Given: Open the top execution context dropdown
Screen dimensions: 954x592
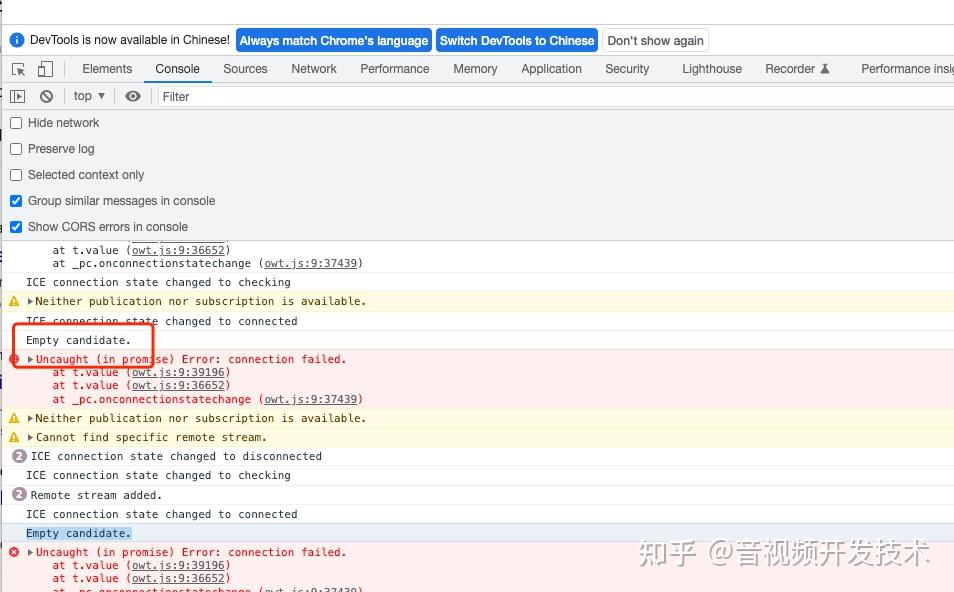Looking at the screenshot, I should click(88, 96).
